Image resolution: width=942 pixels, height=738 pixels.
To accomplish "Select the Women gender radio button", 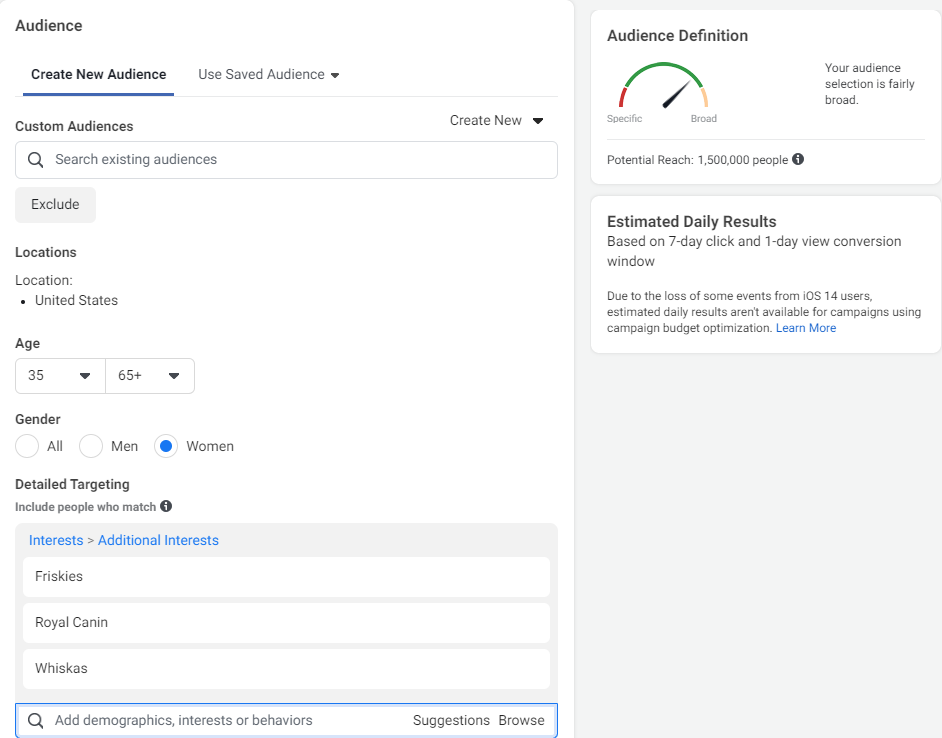I will tap(166, 446).
